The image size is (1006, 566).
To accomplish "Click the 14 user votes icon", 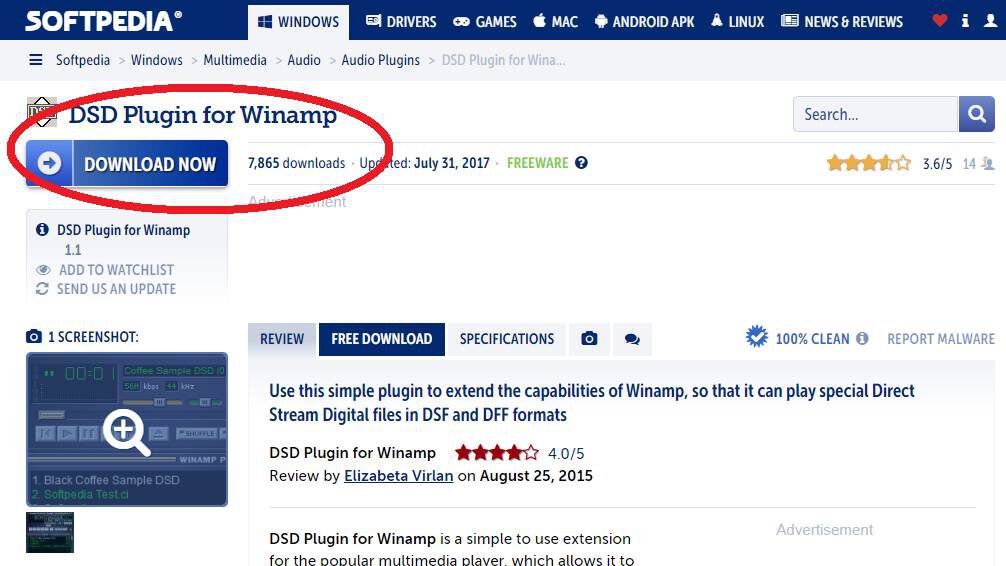I will 987,164.
